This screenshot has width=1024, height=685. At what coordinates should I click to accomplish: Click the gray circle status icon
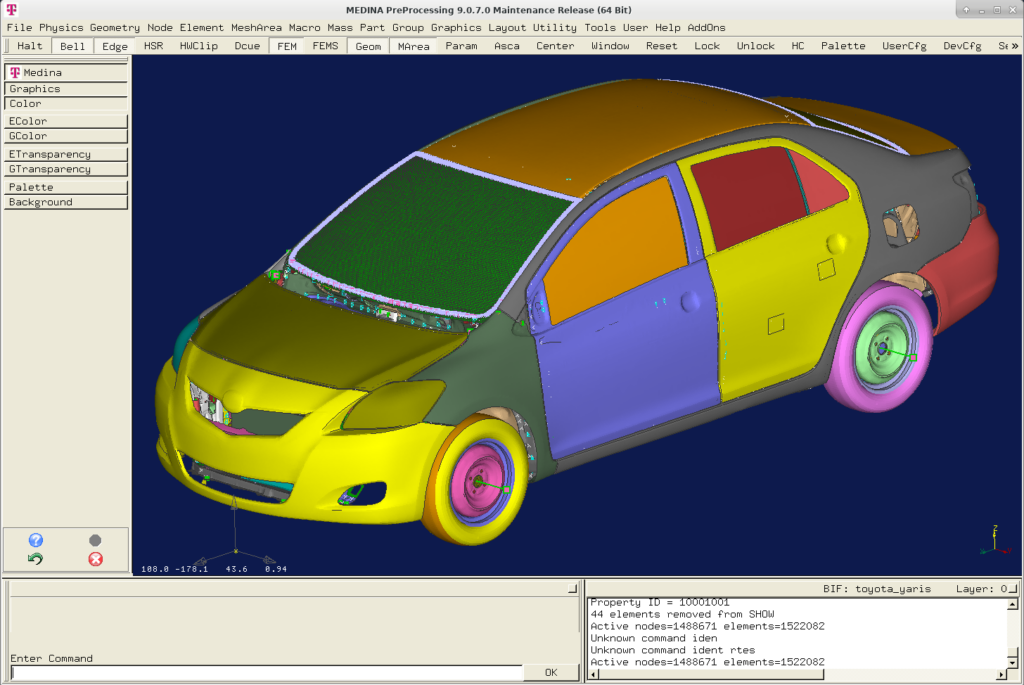(x=95, y=540)
